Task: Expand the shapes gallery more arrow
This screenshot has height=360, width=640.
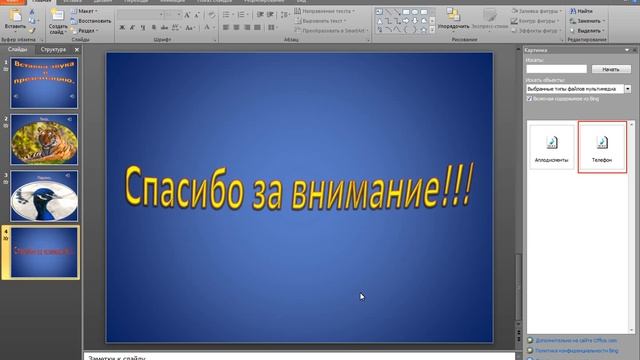Action: [432, 30]
